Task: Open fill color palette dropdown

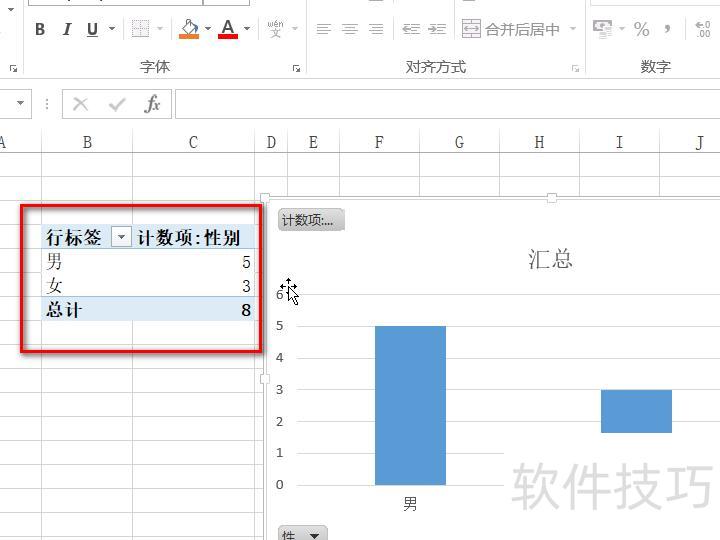Action: point(208,28)
